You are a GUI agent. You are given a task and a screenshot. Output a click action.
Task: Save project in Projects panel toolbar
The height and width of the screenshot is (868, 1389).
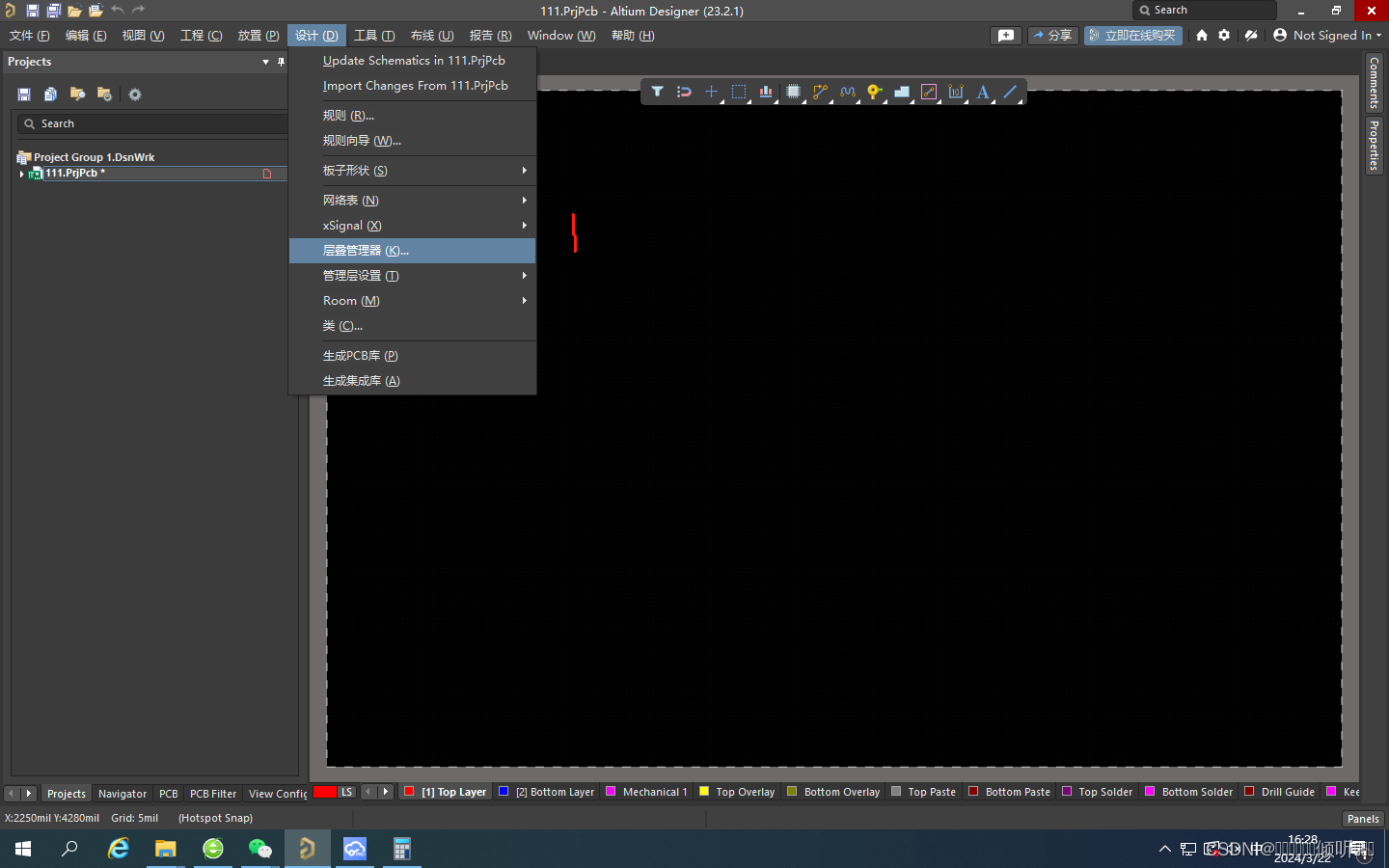pos(24,95)
